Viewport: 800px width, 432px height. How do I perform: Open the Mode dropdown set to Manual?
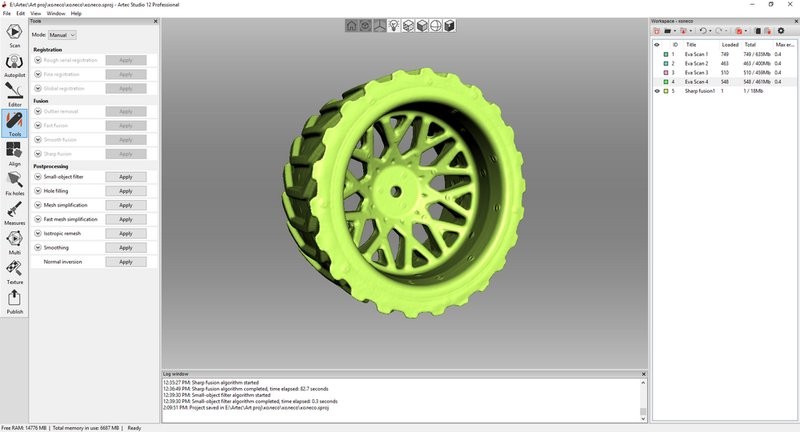click(x=63, y=35)
